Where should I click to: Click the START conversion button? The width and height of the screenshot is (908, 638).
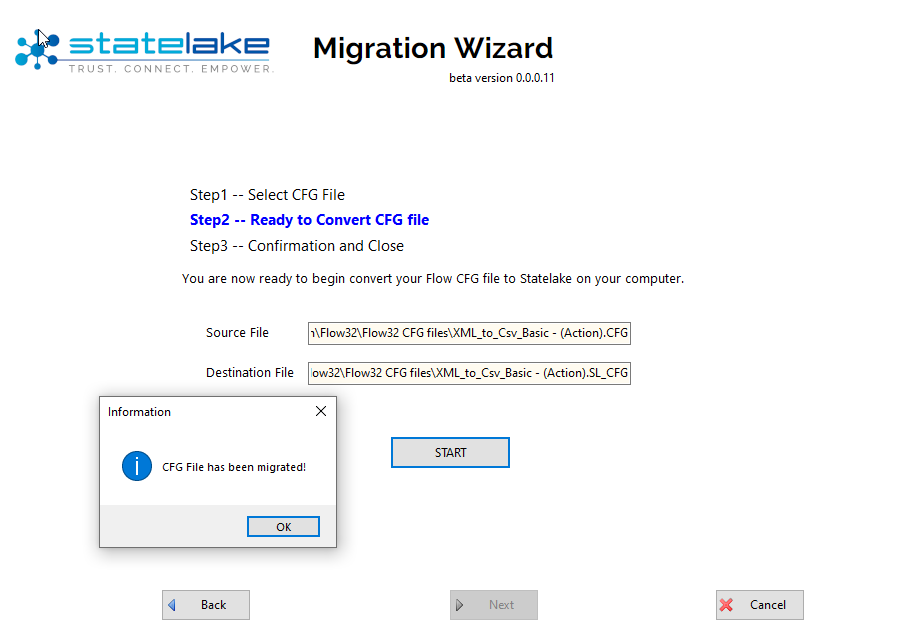point(450,452)
